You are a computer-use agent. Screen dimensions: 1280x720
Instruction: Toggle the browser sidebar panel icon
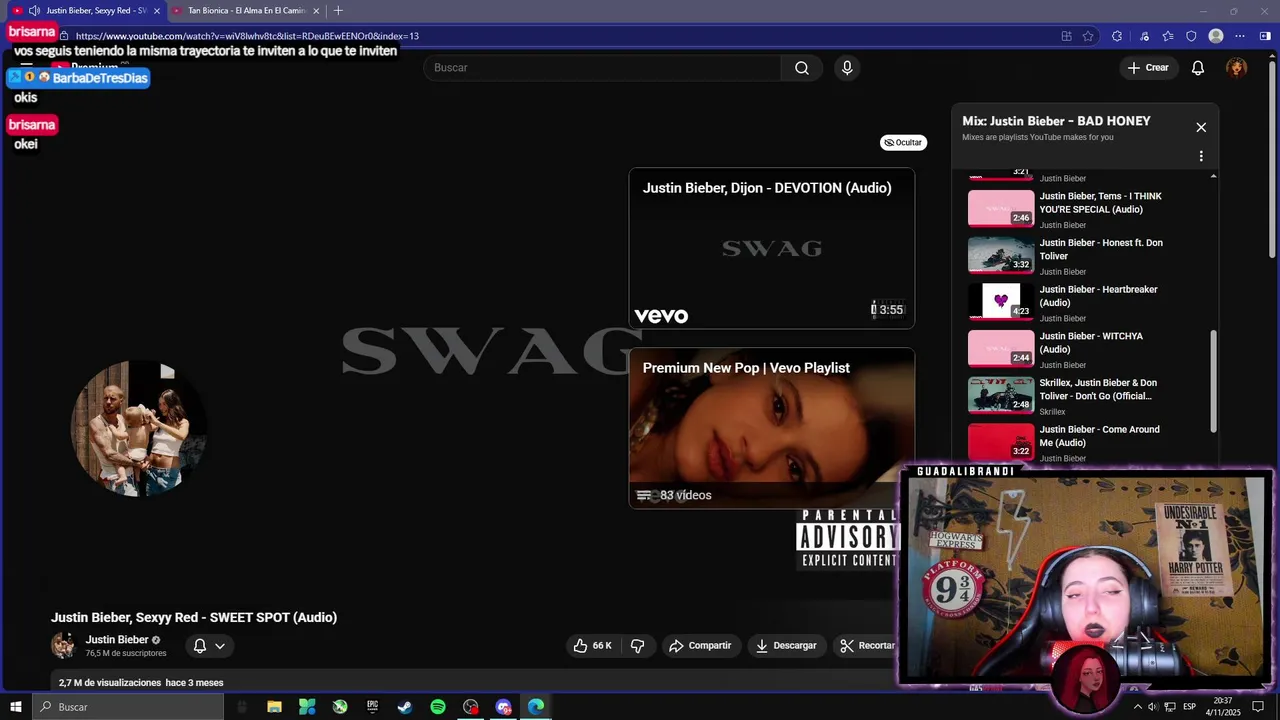(1265, 36)
